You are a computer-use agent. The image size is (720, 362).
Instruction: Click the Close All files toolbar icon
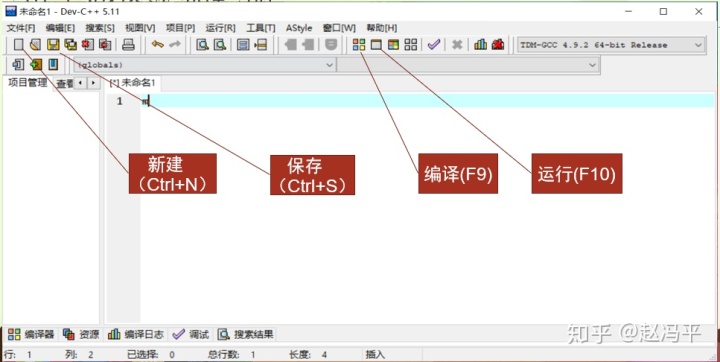pos(105,45)
